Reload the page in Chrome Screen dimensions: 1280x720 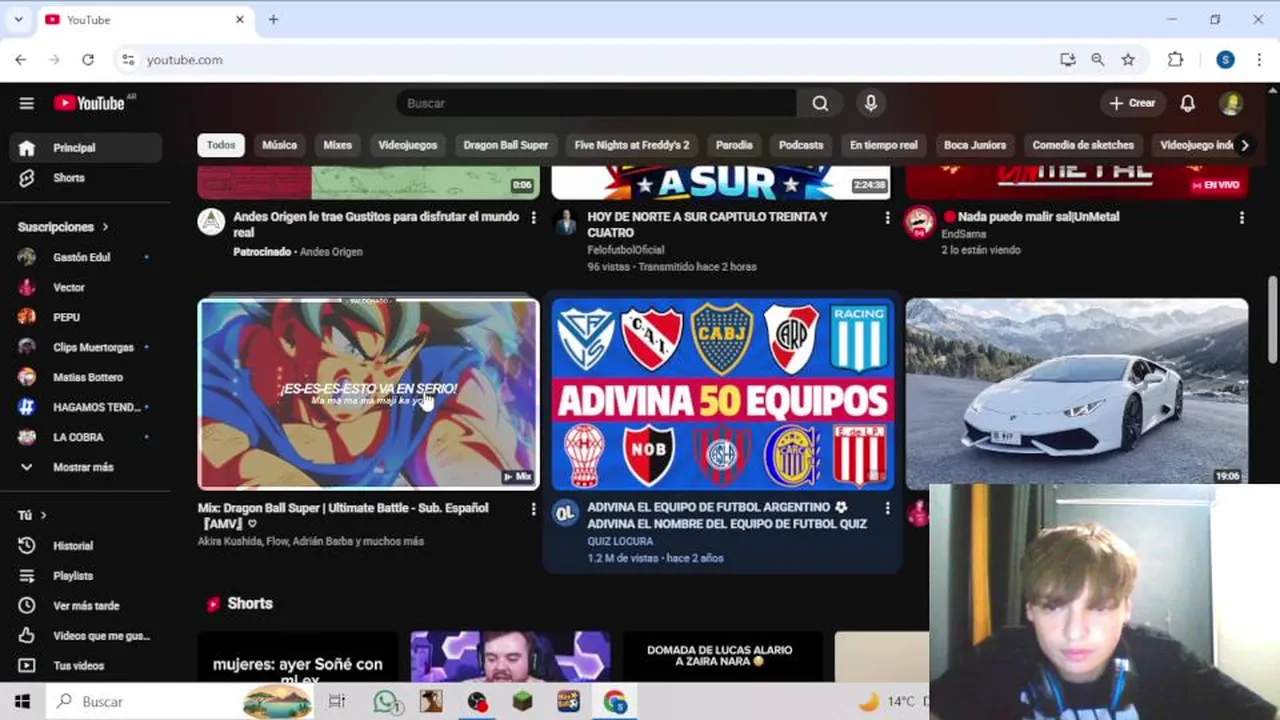pos(88,60)
